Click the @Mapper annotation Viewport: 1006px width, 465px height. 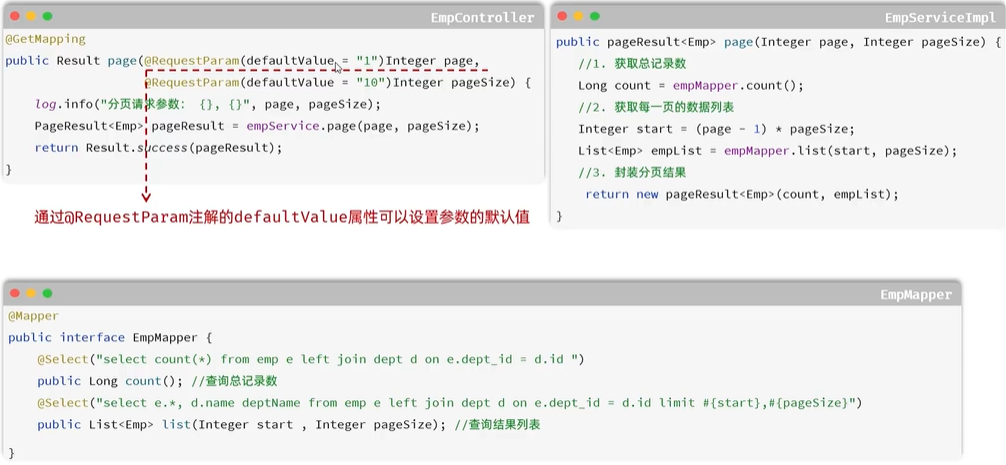33,316
